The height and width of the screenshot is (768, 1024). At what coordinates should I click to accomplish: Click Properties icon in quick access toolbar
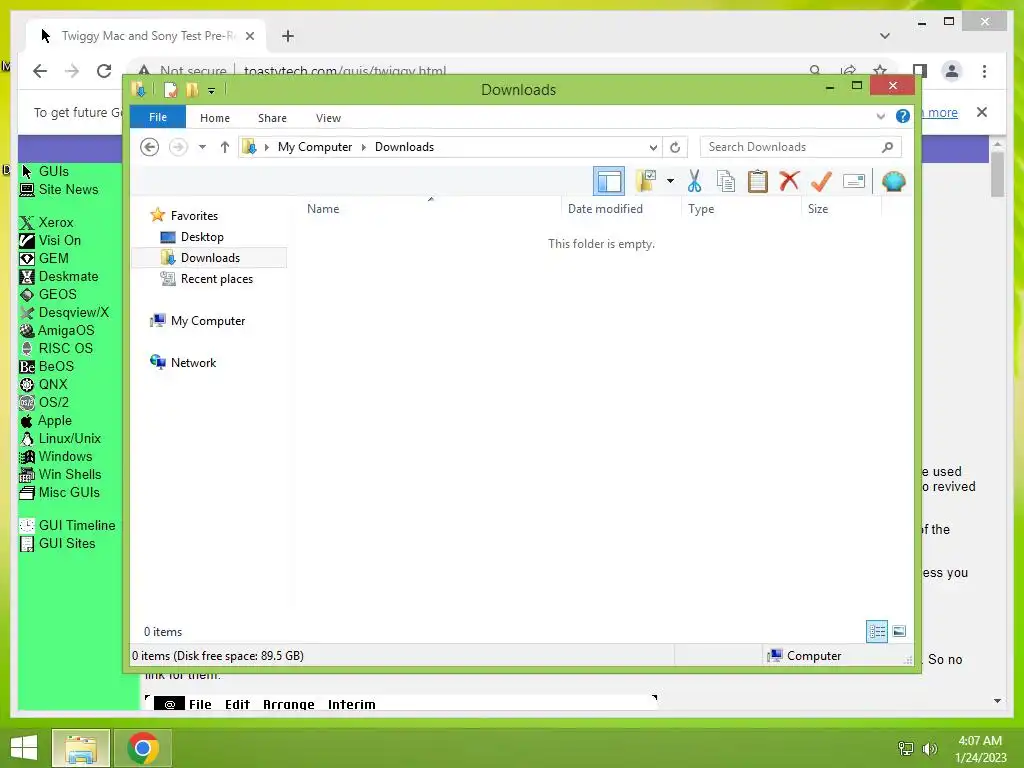pyautogui.click(x=170, y=90)
